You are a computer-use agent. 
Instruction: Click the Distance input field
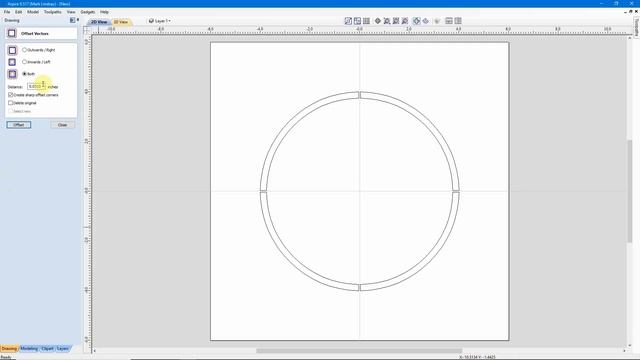[x=36, y=87]
